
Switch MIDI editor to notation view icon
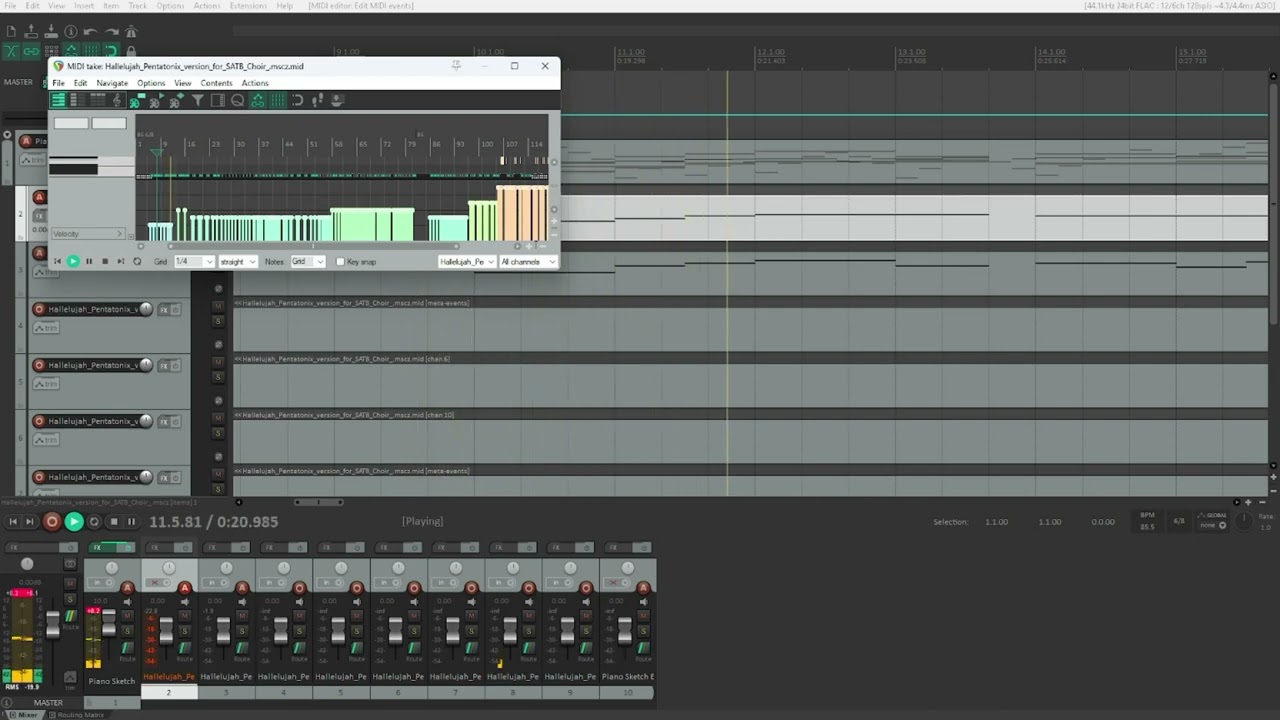click(x=118, y=100)
